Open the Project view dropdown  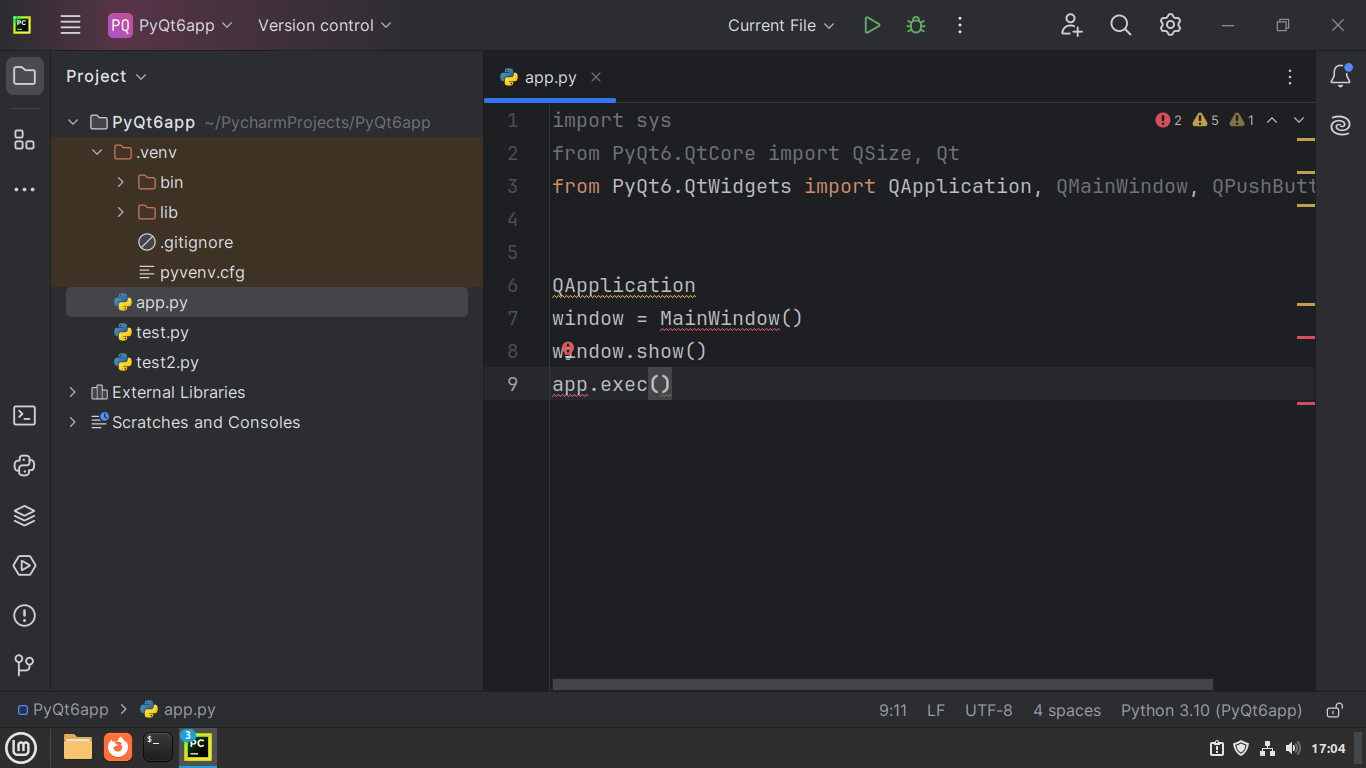[x=106, y=76]
